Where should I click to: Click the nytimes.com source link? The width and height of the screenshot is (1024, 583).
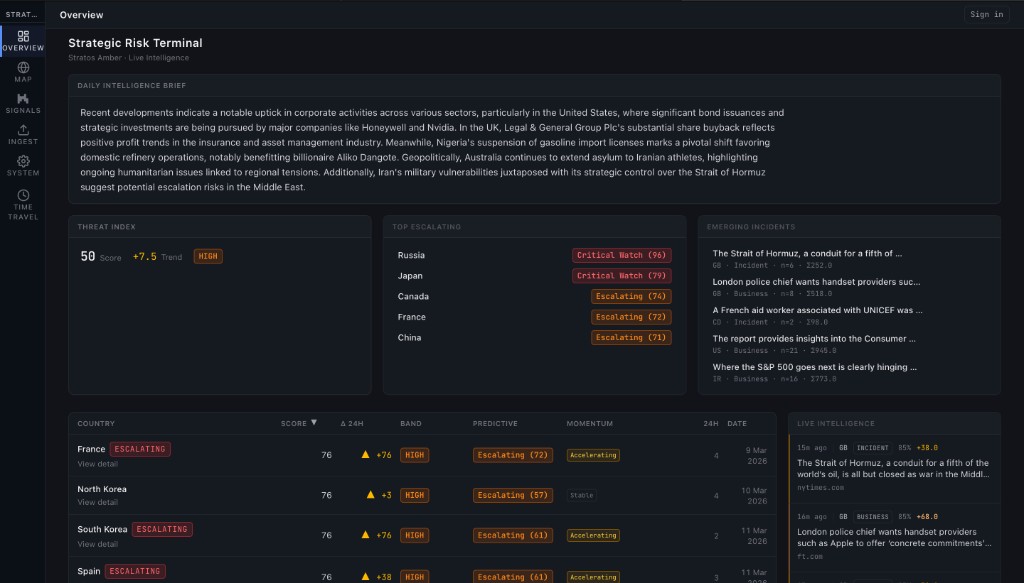[x=818, y=488]
